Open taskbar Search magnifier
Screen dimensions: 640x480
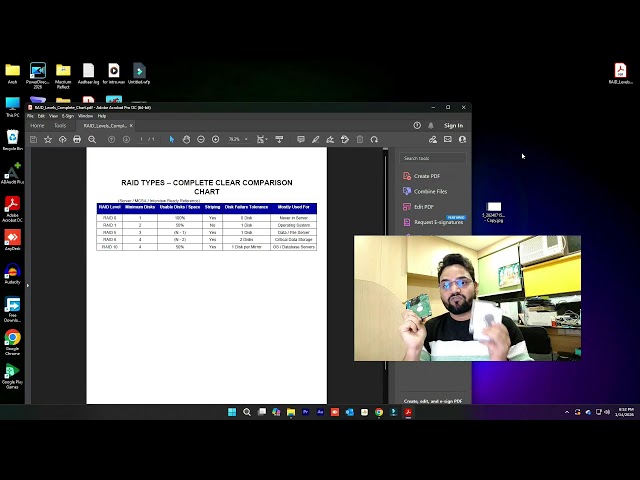(247, 412)
